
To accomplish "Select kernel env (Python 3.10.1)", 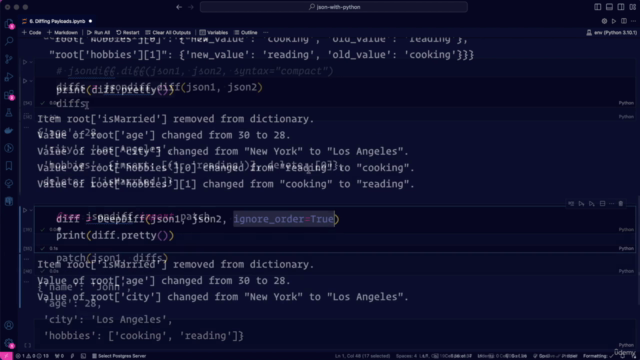I will click(611, 33).
